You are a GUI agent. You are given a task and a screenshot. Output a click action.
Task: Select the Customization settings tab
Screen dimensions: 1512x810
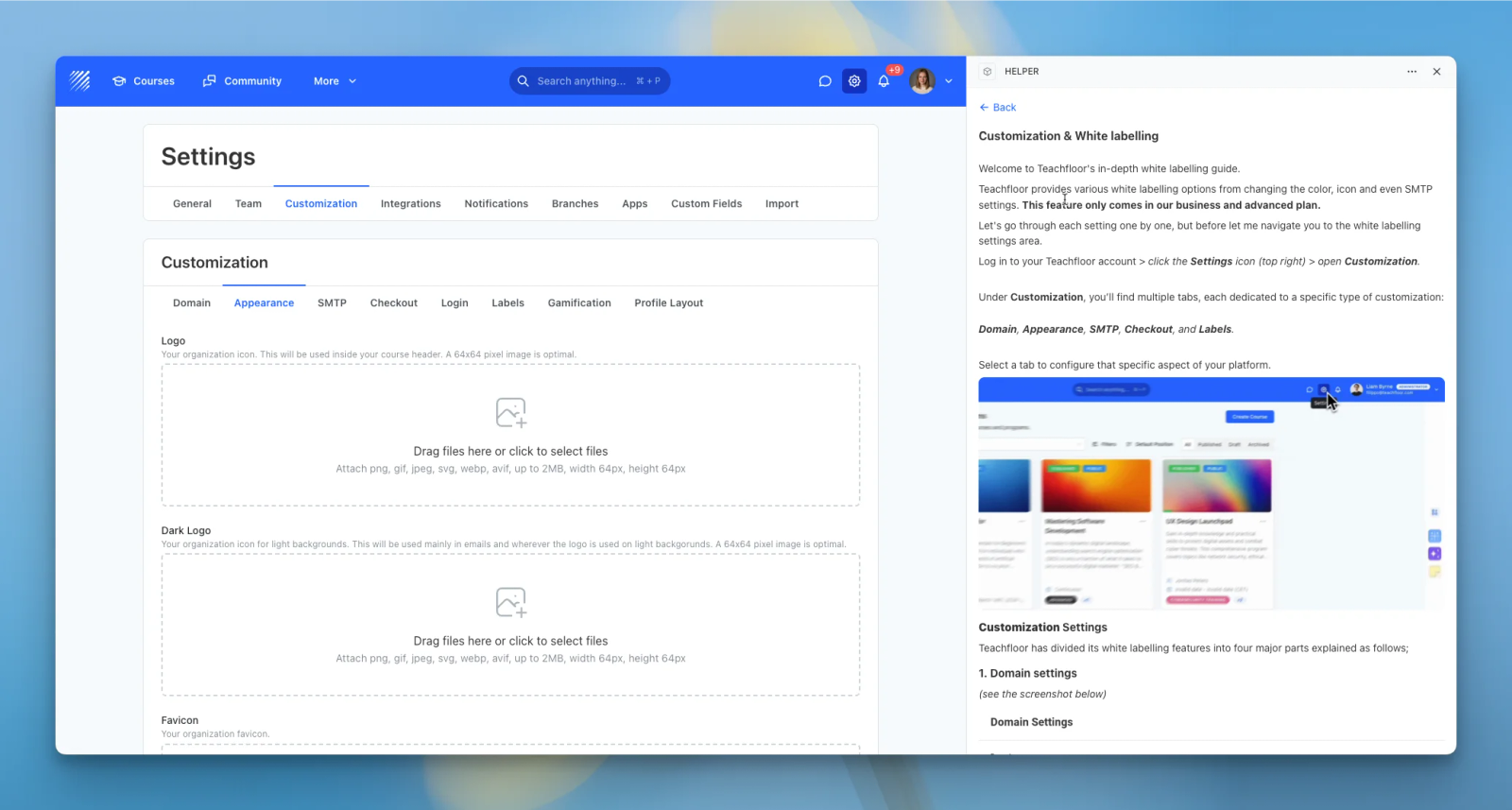[x=321, y=204]
